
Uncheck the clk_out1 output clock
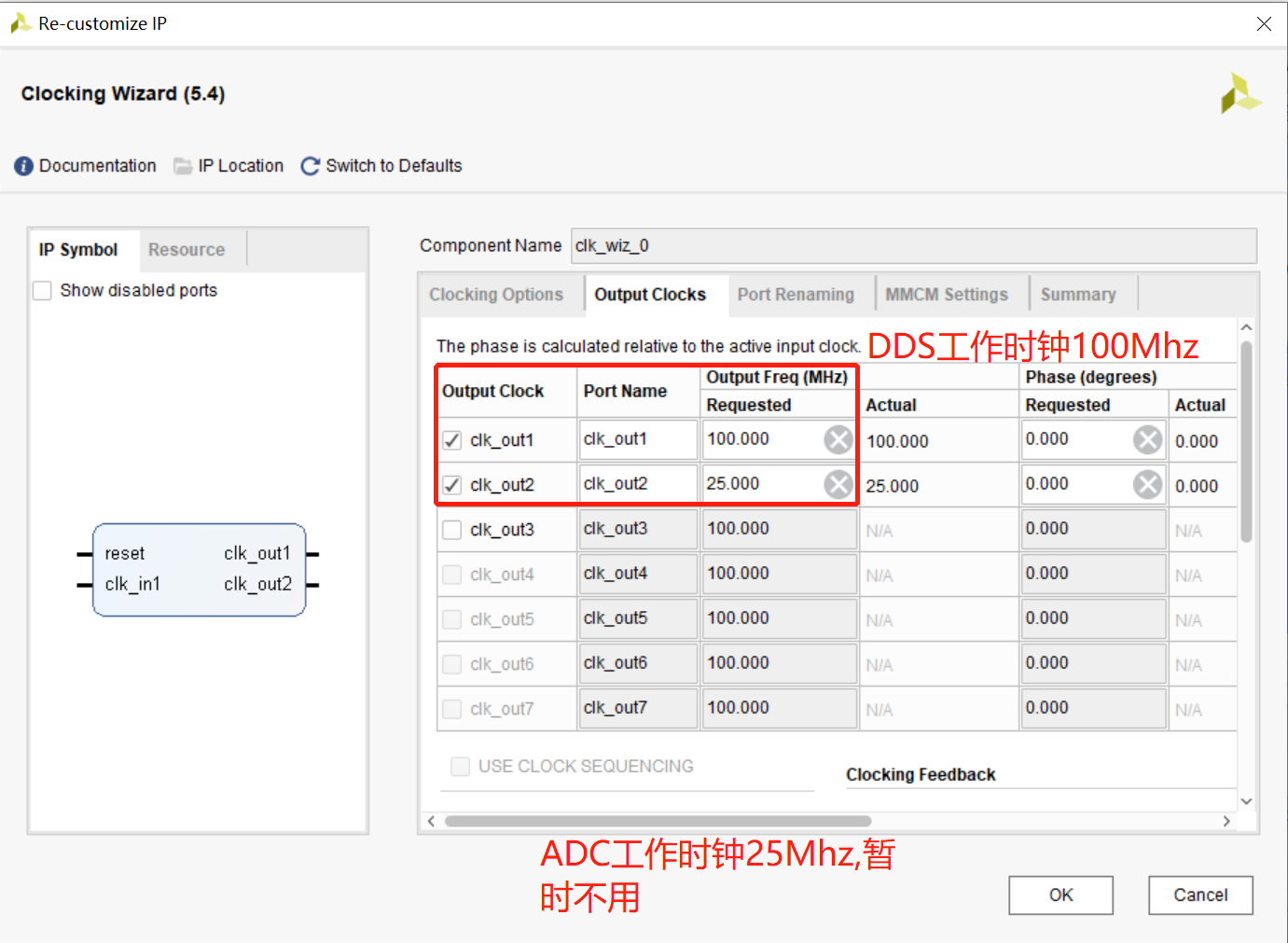pyautogui.click(x=452, y=440)
